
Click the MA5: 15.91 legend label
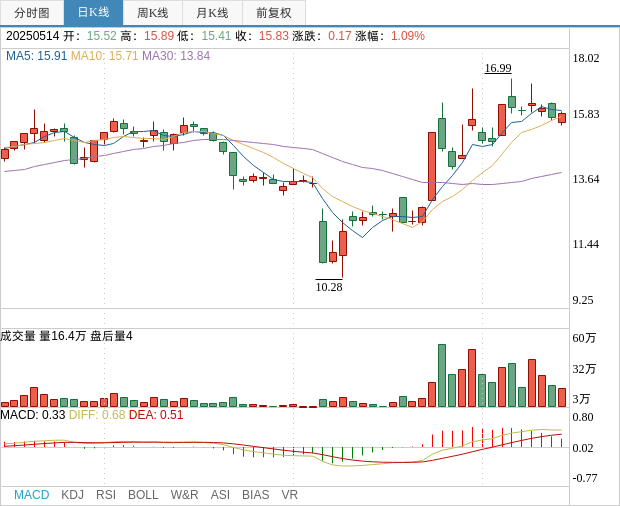(x=36, y=56)
